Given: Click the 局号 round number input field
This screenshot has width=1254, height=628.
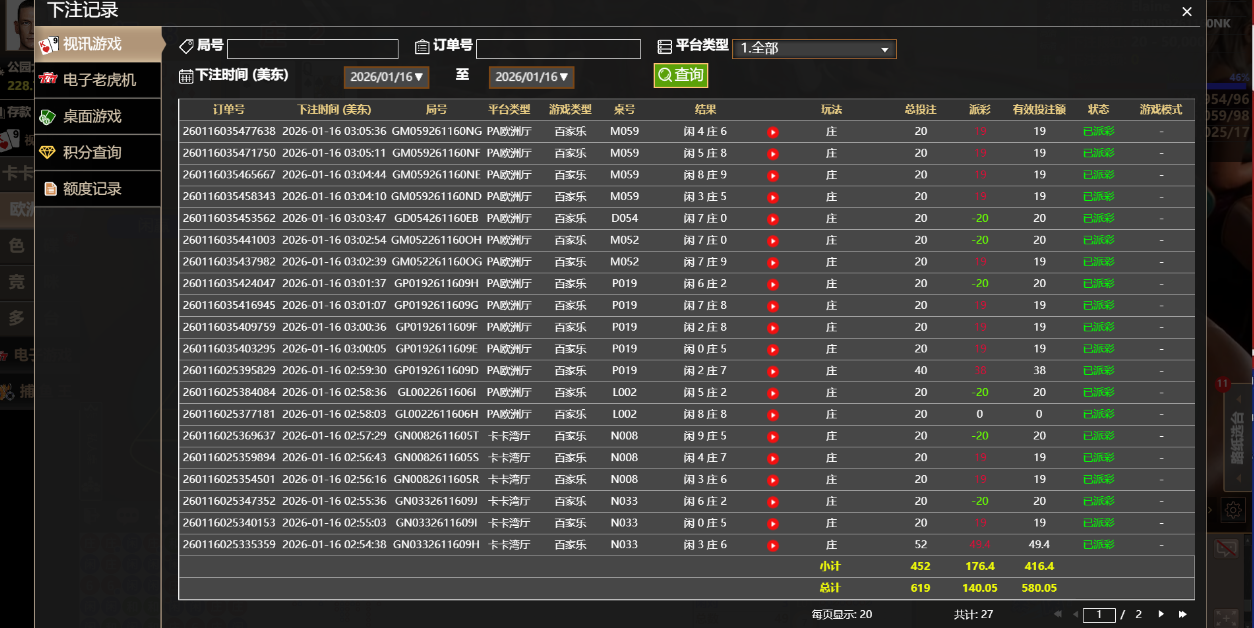Looking at the screenshot, I should click(312, 49).
